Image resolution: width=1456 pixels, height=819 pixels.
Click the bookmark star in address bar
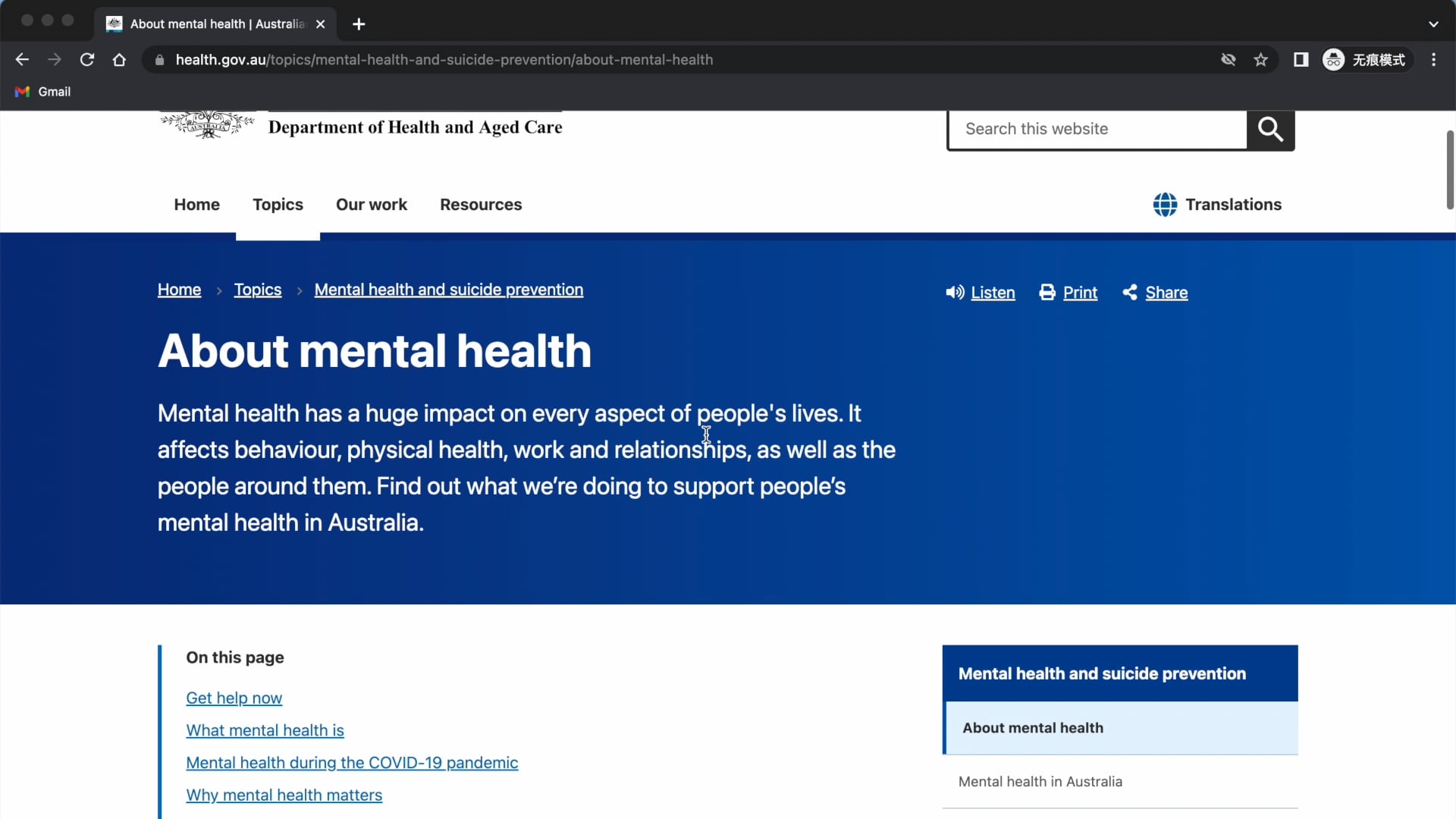coord(1261,59)
